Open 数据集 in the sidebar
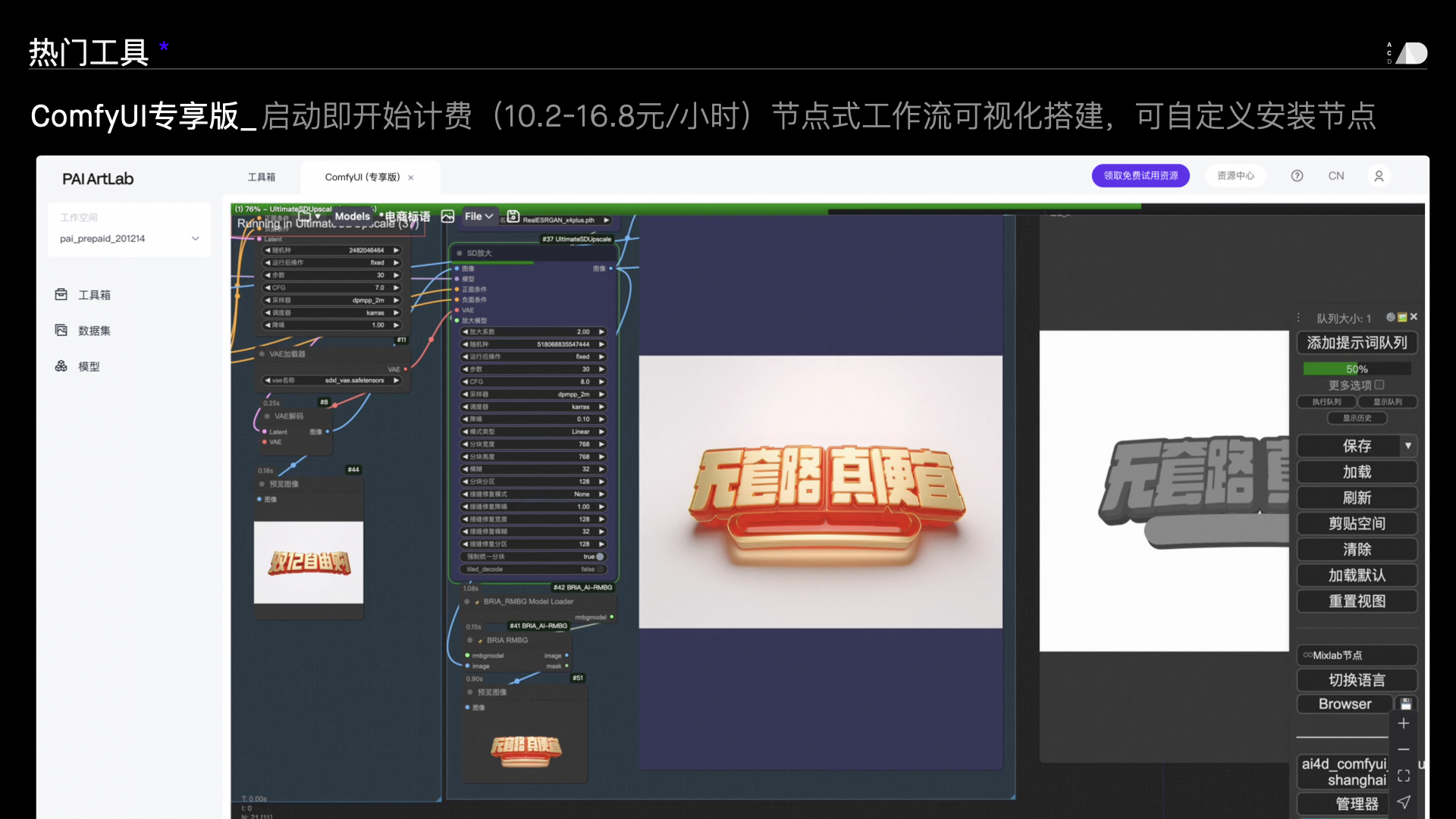Image resolution: width=1456 pixels, height=819 pixels. (x=94, y=331)
